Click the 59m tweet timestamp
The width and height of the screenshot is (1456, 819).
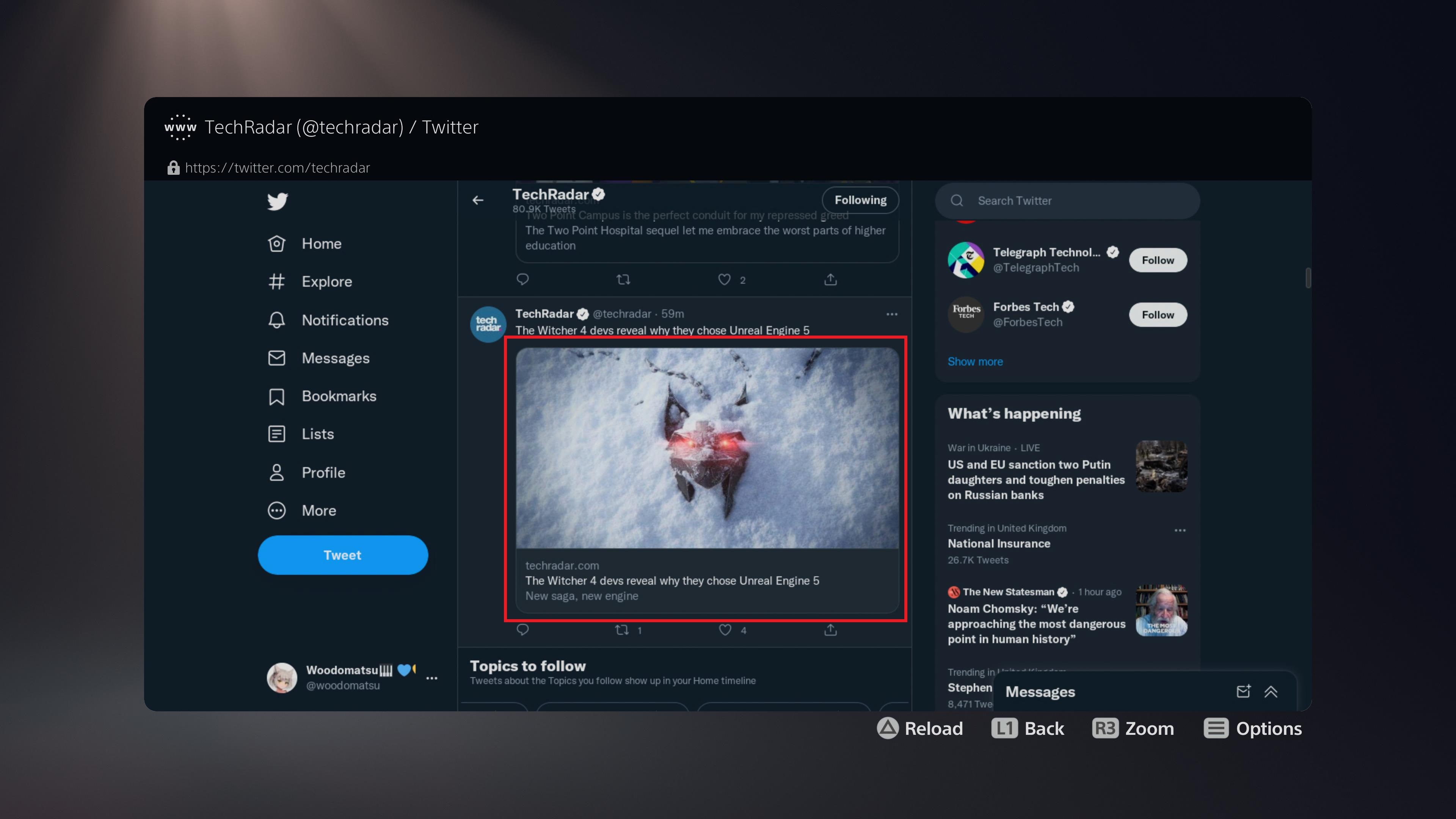[673, 314]
